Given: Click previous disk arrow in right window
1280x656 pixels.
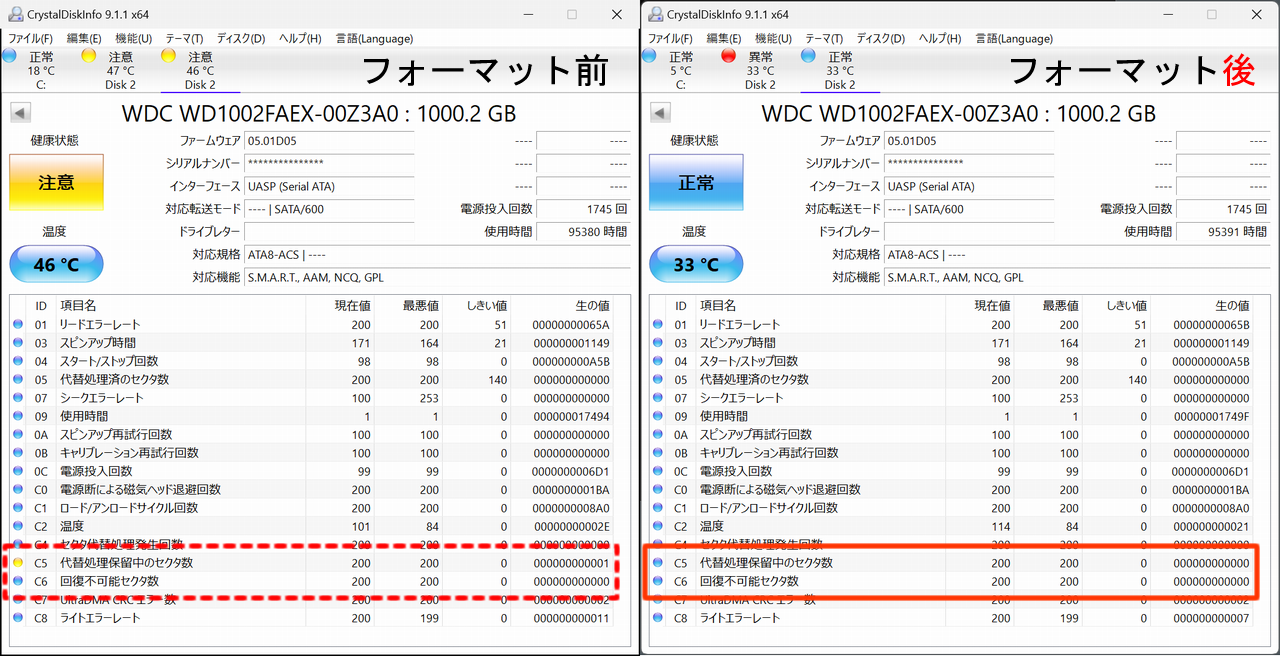Looking at the screenshot, I should [659, 113].
